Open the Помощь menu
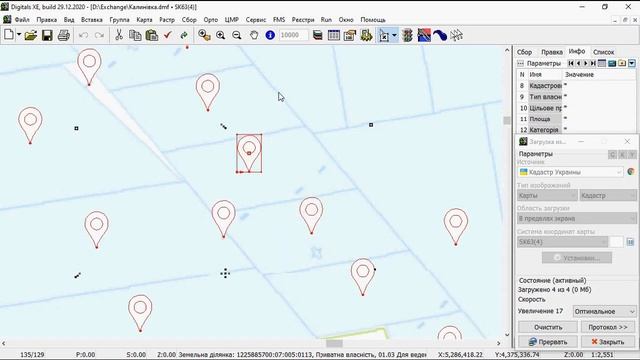 click(373, 20)
